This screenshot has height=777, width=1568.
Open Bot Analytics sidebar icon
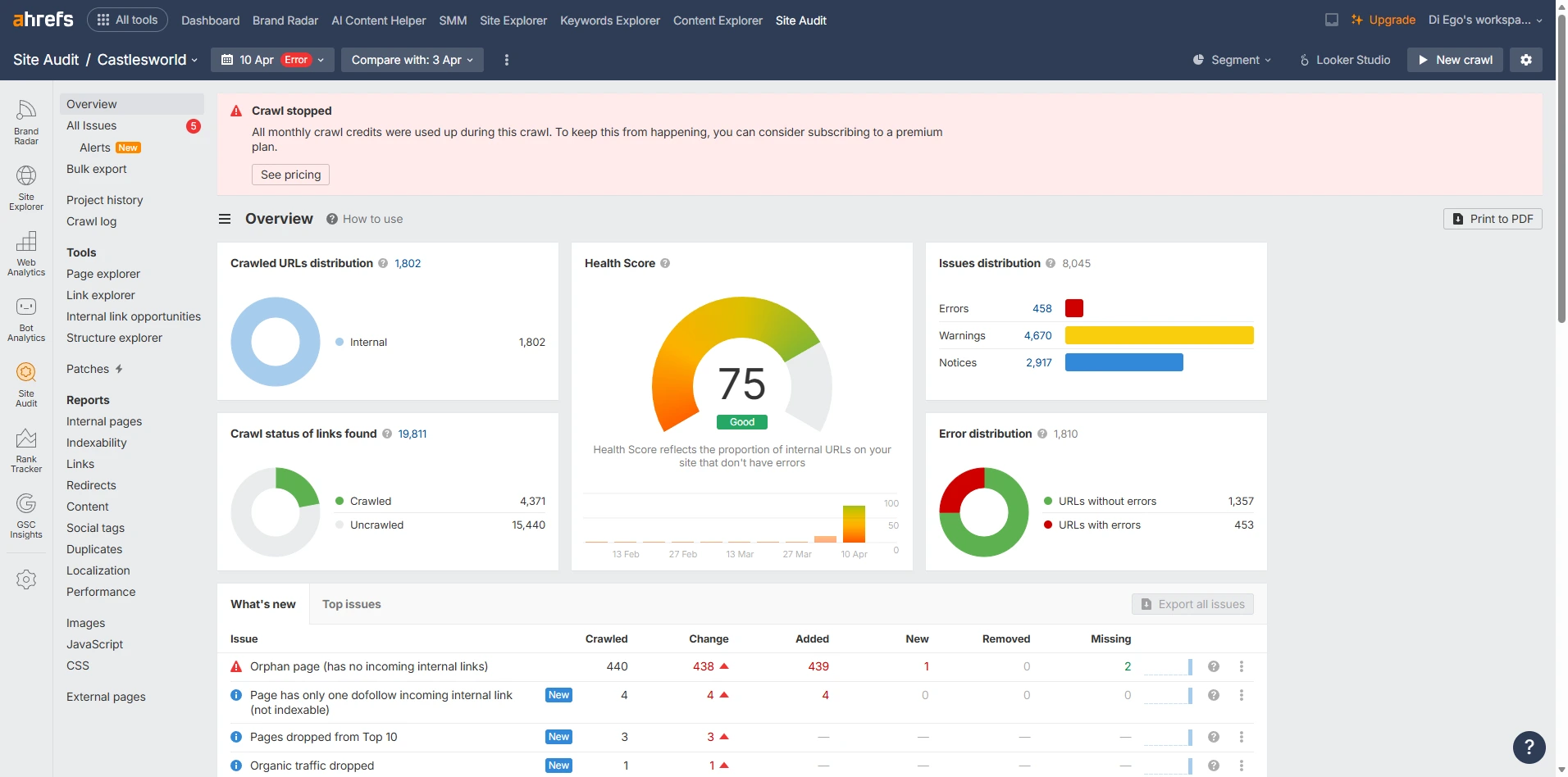26,320
